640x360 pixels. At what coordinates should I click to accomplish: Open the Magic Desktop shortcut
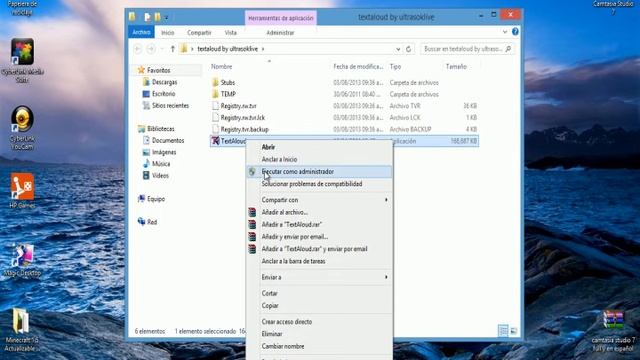click(22, 255)
